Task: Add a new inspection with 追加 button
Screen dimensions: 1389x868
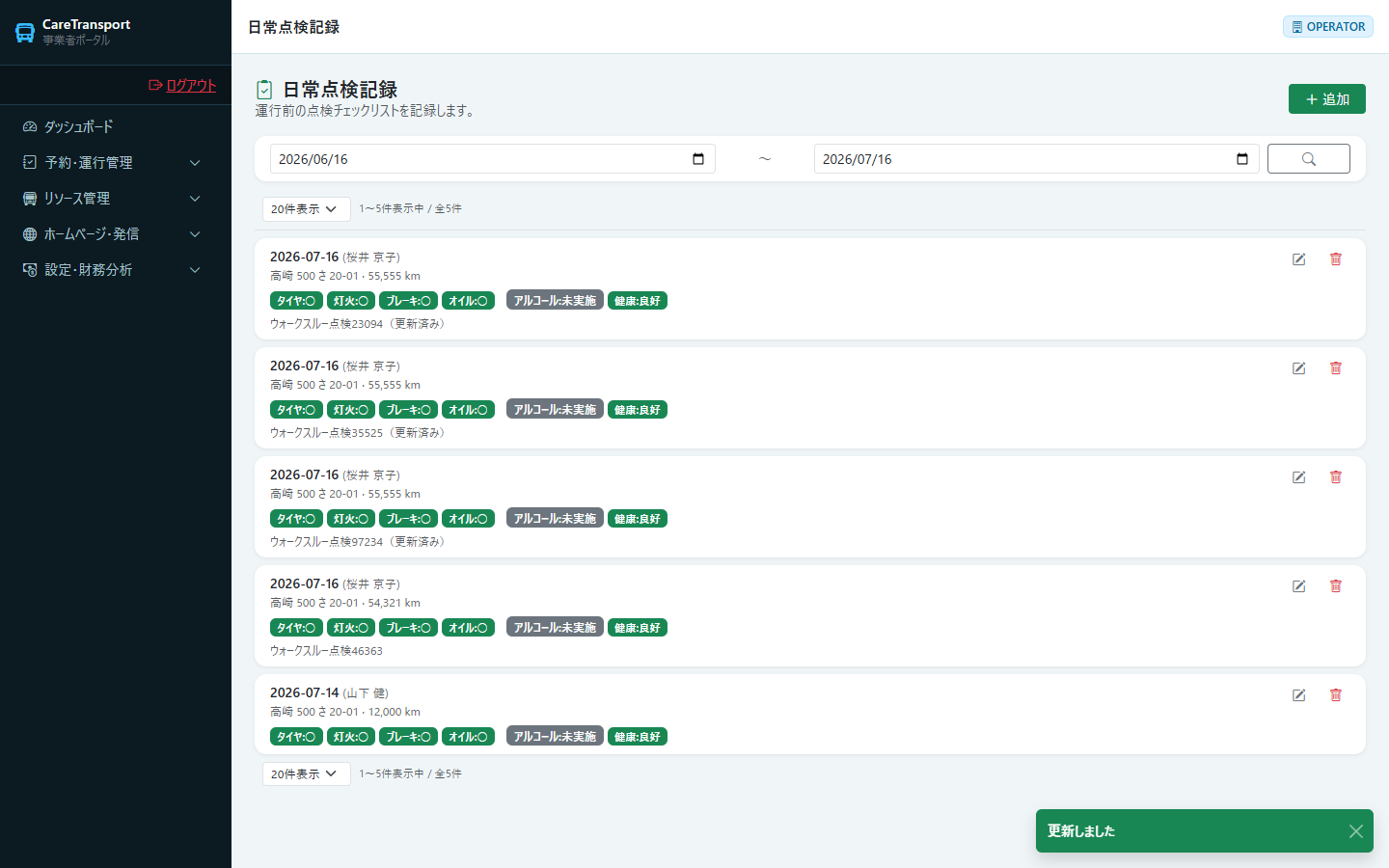Action: click(1327, 99)
